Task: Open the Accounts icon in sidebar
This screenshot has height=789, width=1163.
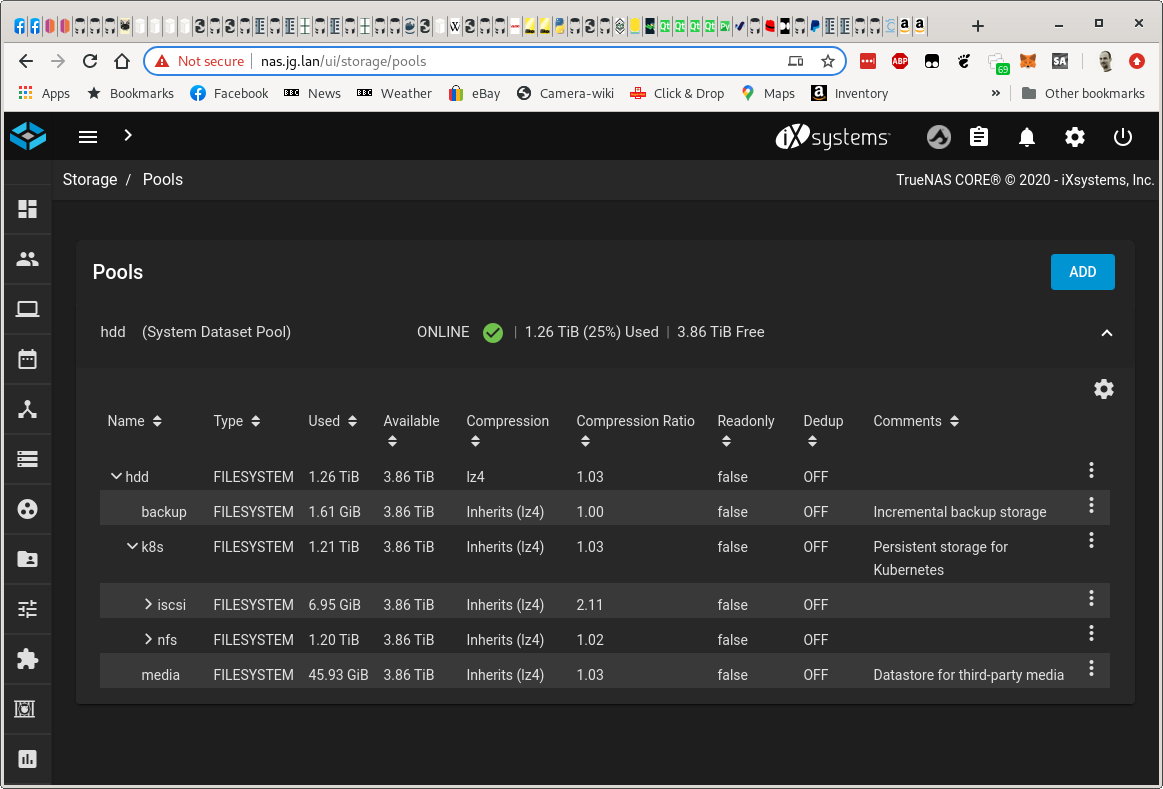Action: pyautogui.click(x=27, y=260)
